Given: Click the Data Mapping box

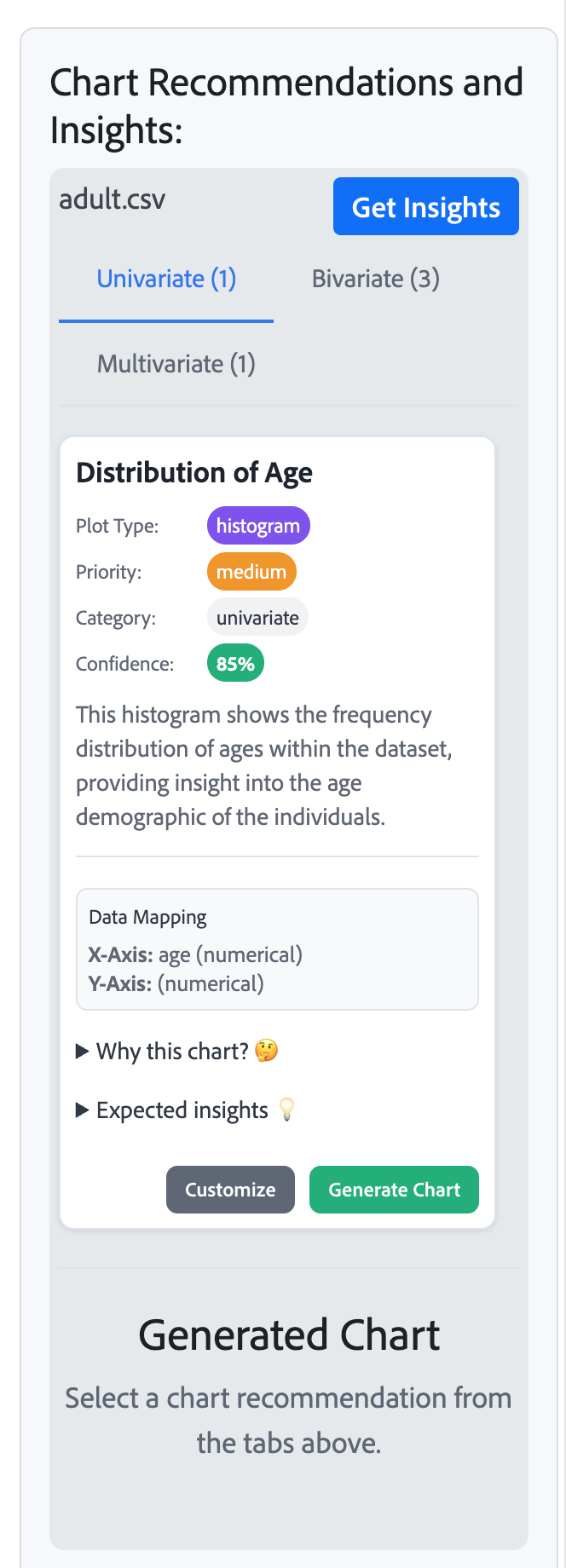Looking at the screenshot, I should tap(277, 949).
